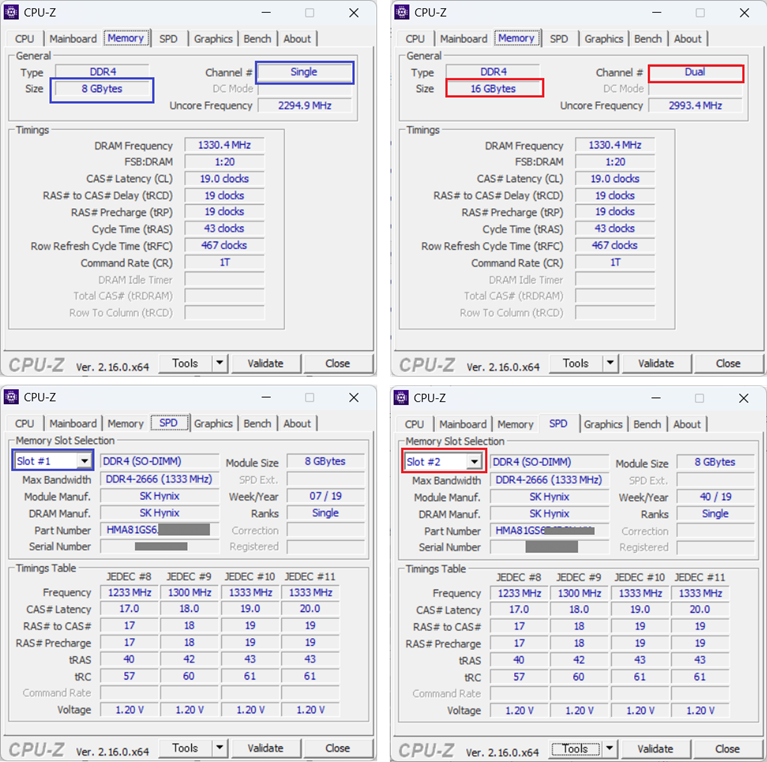Click Week/Year value '40 / 19'
The height and width of the screenshot is (762, 767).
pos(715,497)
